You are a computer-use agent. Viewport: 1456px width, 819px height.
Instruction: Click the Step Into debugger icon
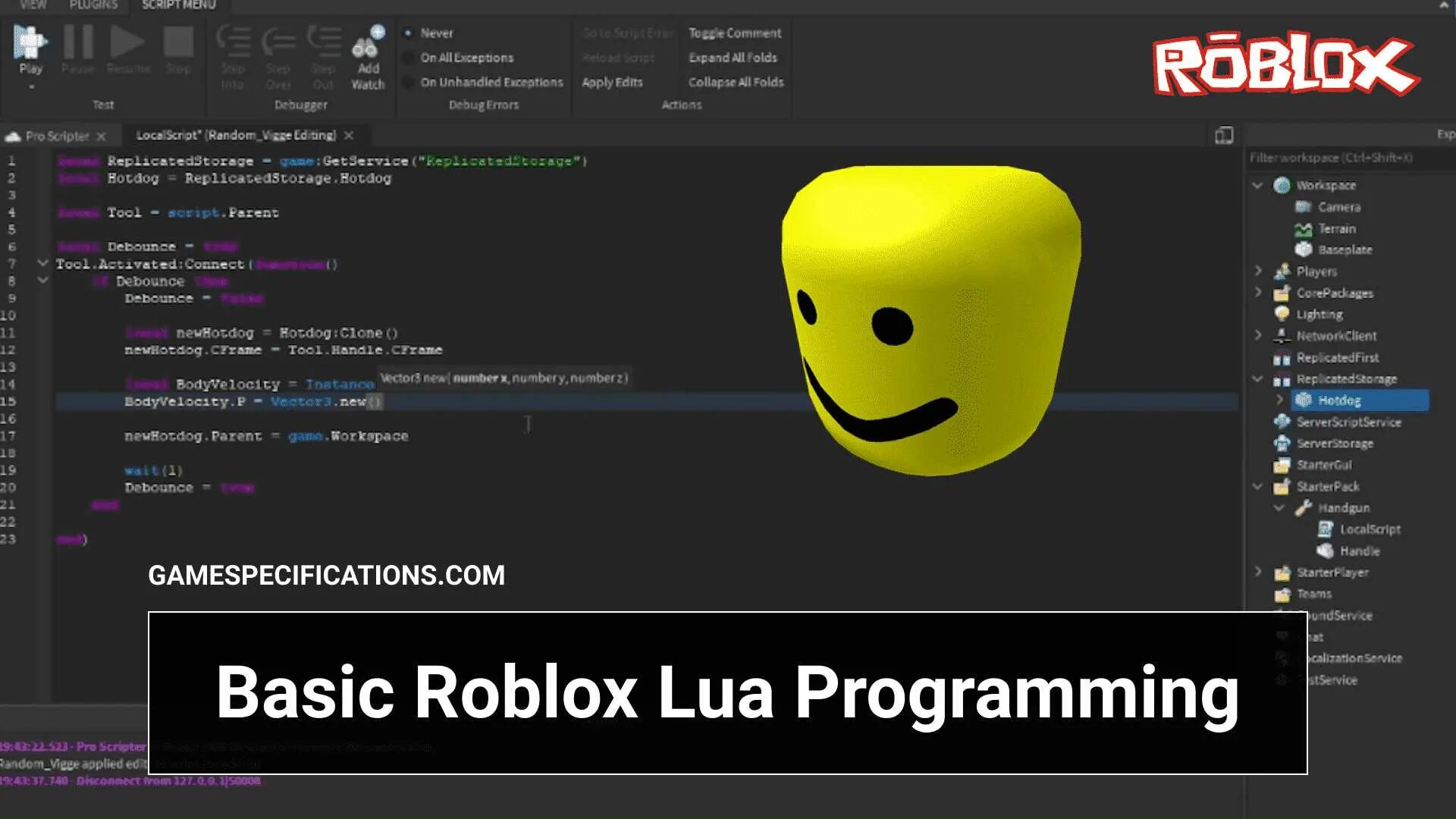233,42
